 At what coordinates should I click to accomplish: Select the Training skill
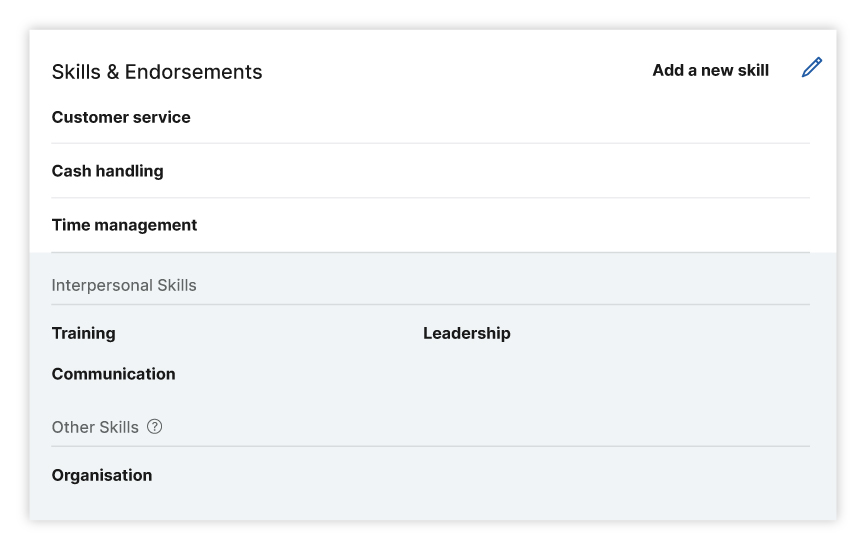[83, 334]
